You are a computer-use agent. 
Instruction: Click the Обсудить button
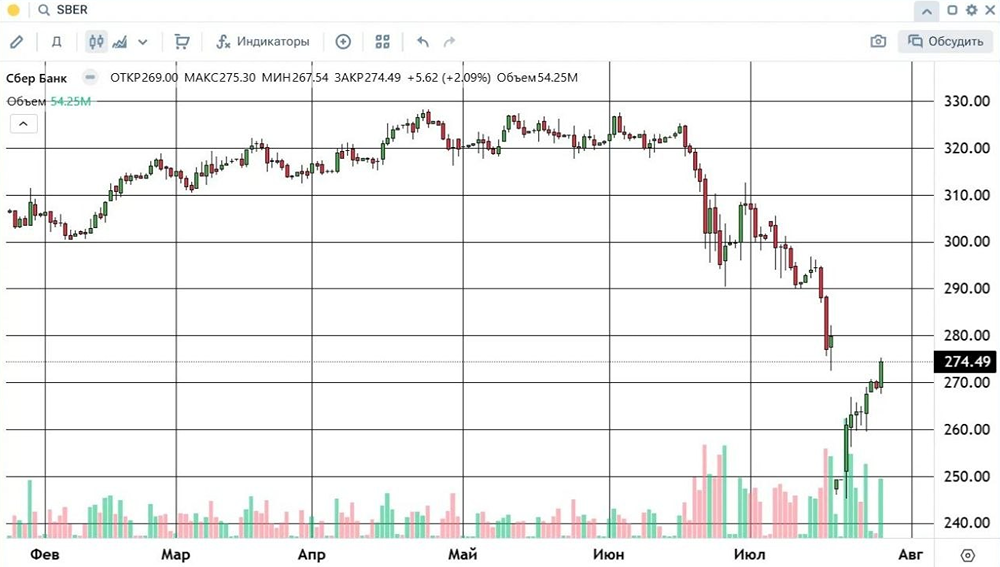946,41
